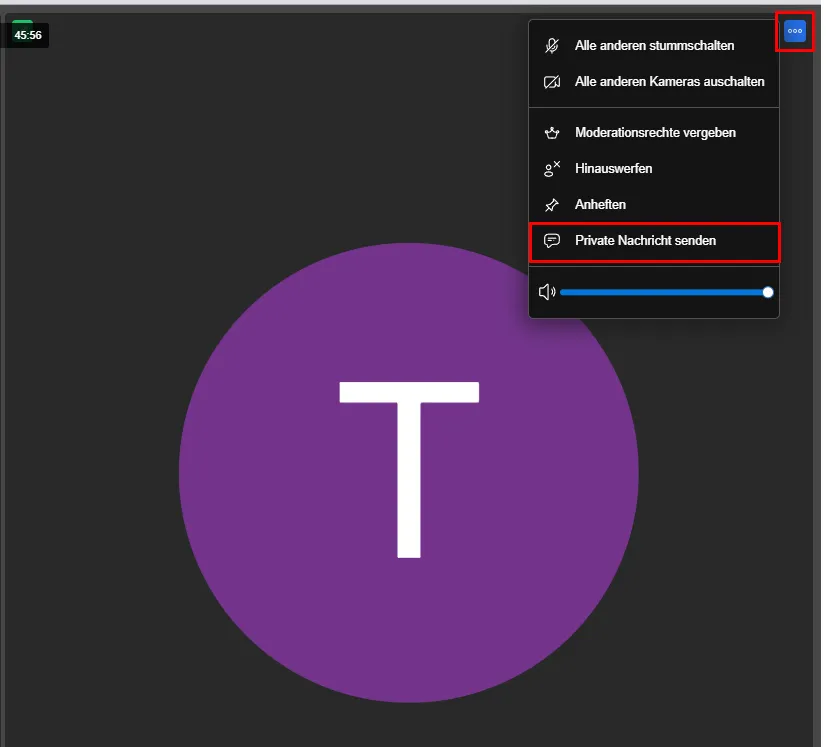Select "Moderationsrechte vergeben" entry
The width and height of the screenshot is (826, 747).
655,133
